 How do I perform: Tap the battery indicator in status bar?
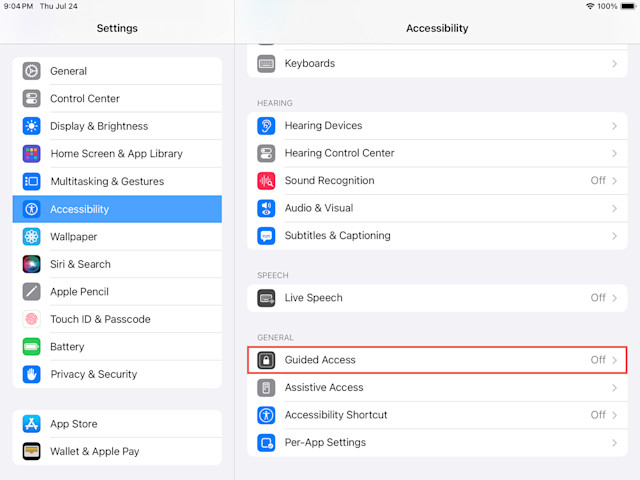(x=628, y=6)
